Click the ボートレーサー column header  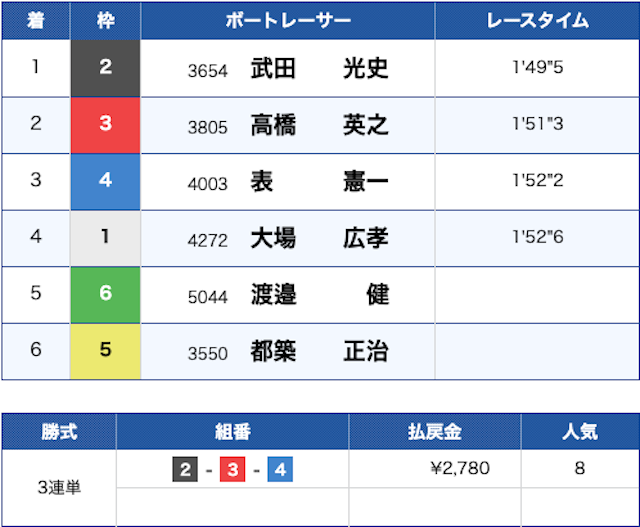tap(288, 21)
